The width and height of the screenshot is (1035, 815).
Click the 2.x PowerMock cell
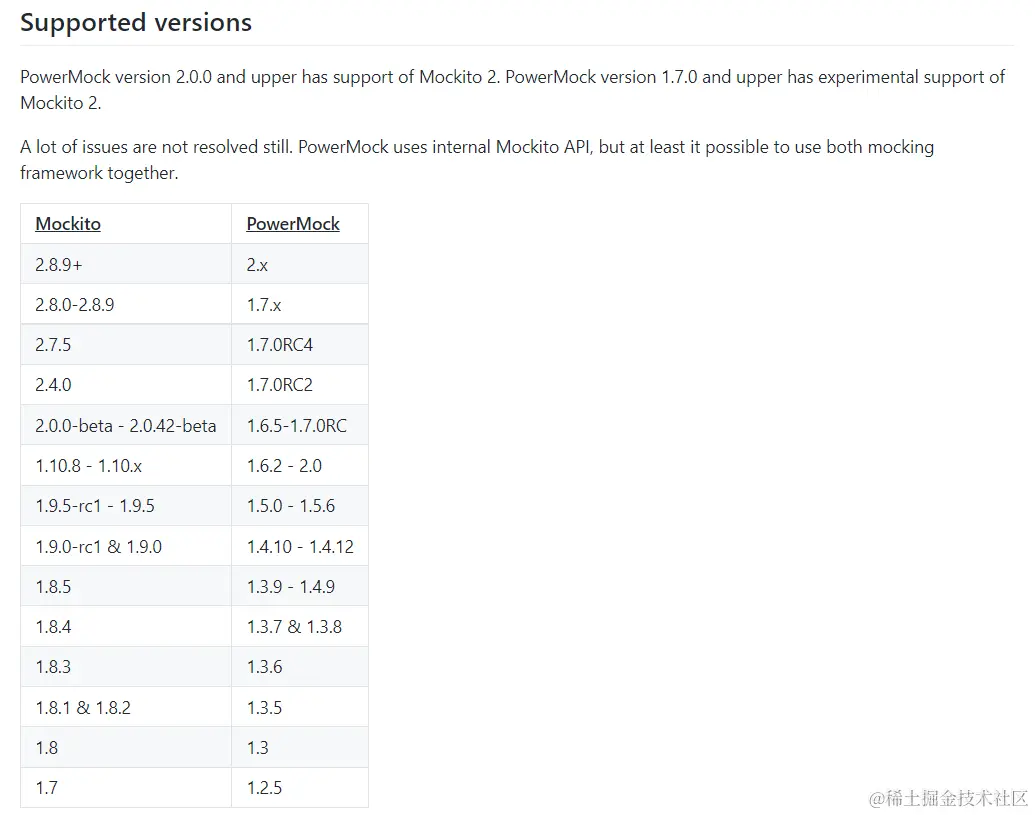point(258,265)
